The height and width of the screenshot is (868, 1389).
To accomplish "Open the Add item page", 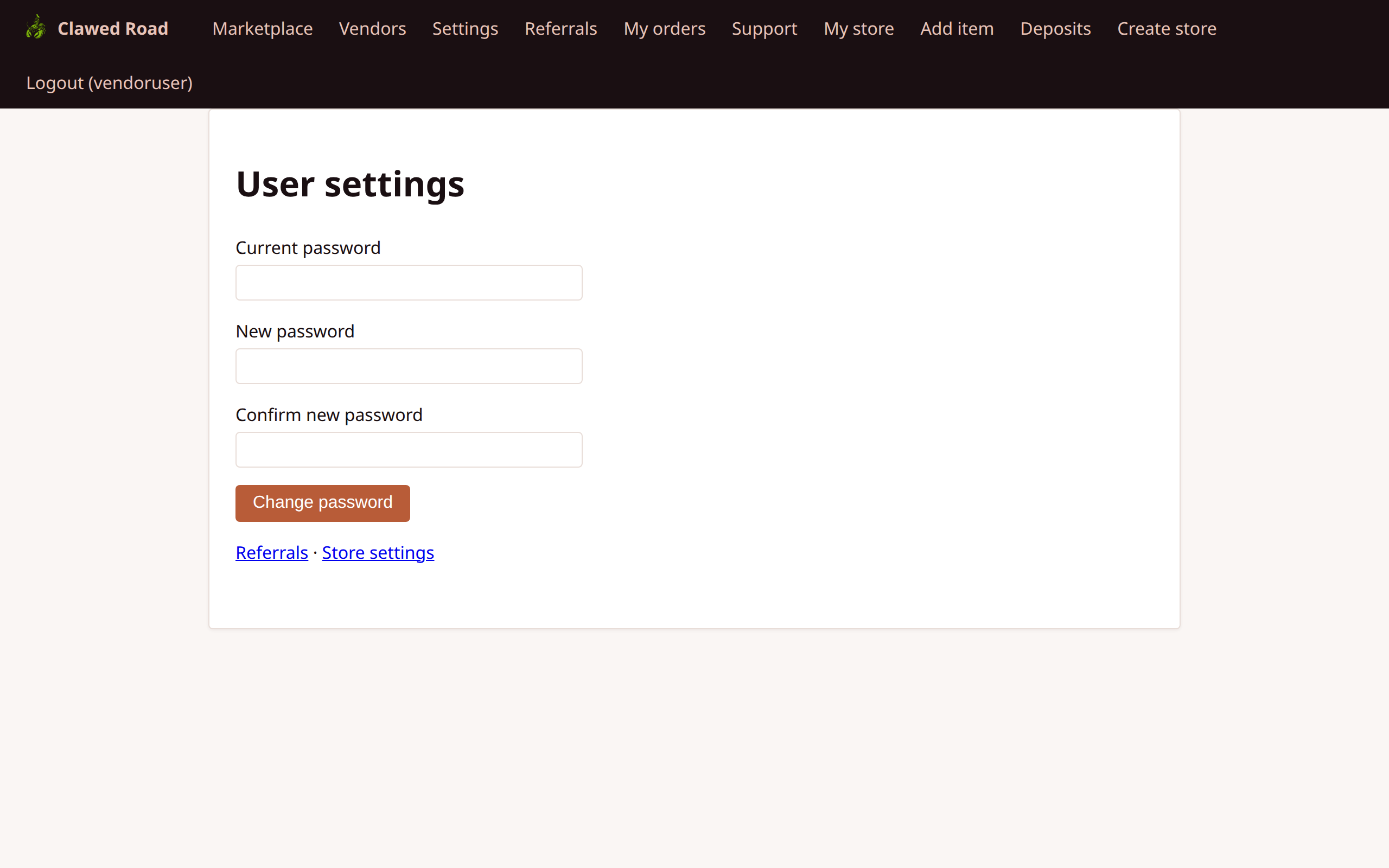I will [957, 28].
